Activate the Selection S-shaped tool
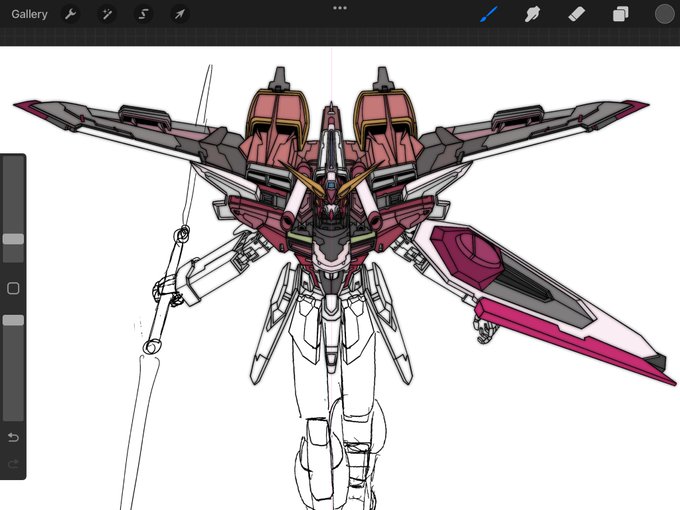The image size is (680, 510). click(143, 14)
